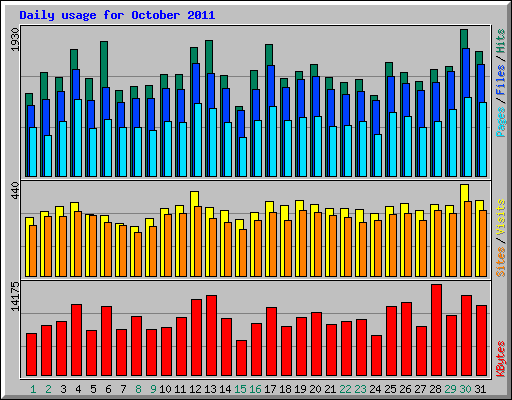Click day 4 on the x-axis
512x400 pixels.
[78, 389]
